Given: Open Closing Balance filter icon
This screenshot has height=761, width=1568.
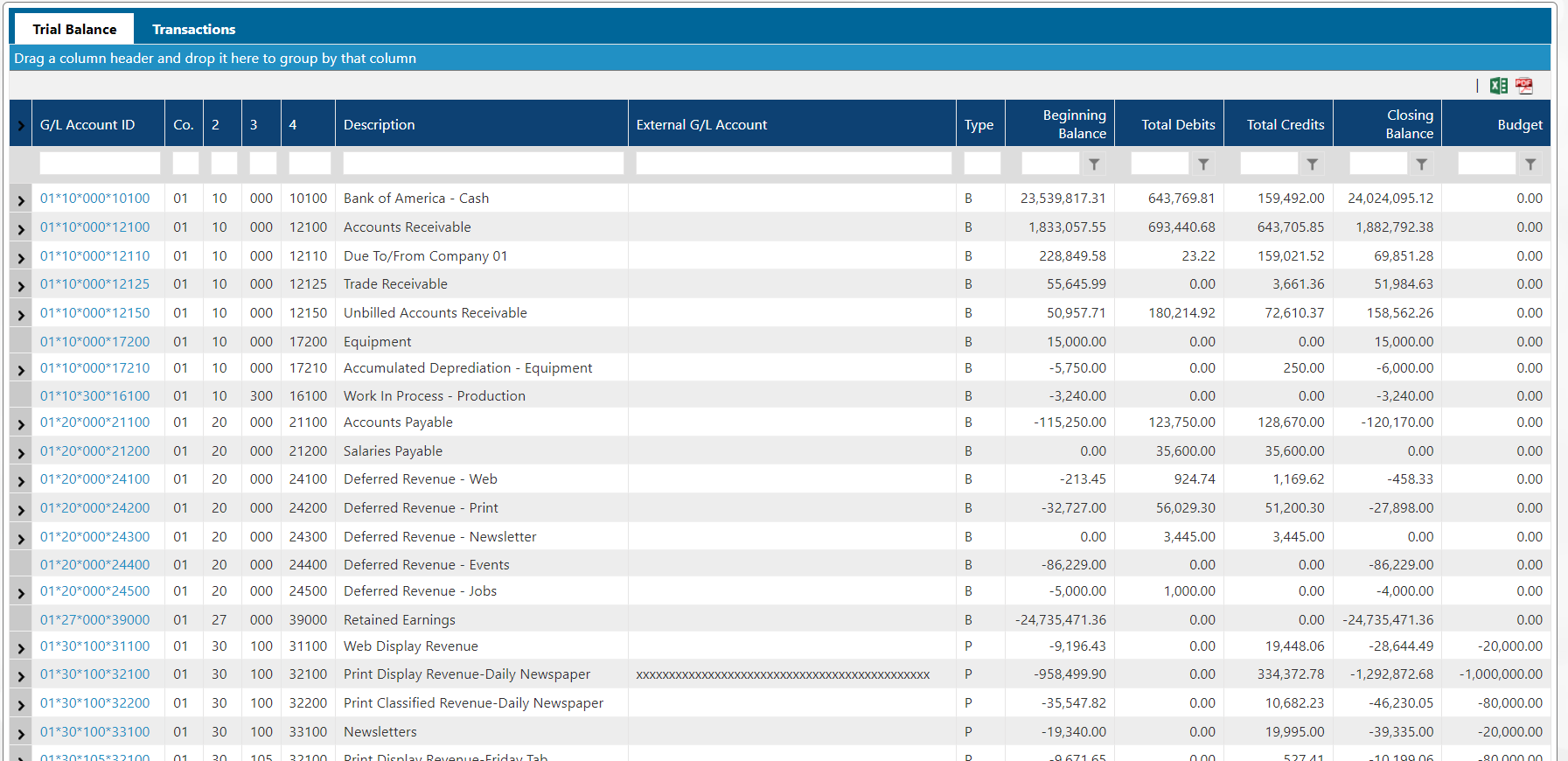Looking at the screenshot, I should (1421, 164).
